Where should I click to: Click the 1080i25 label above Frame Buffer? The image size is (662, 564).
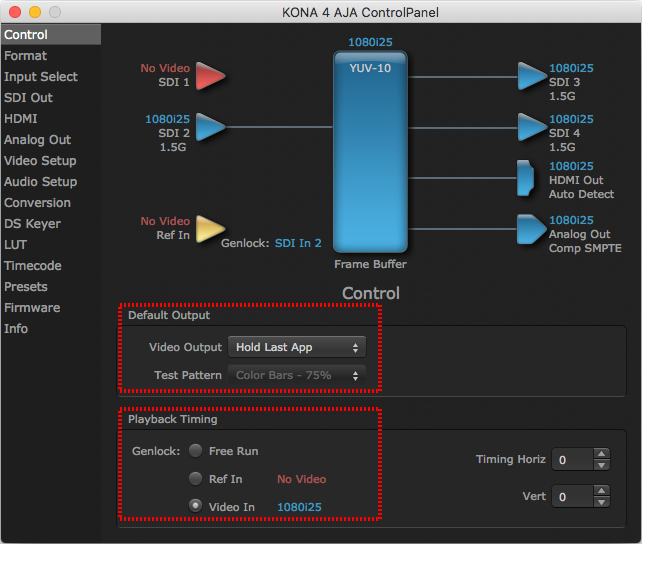click(x=370, y=42)
